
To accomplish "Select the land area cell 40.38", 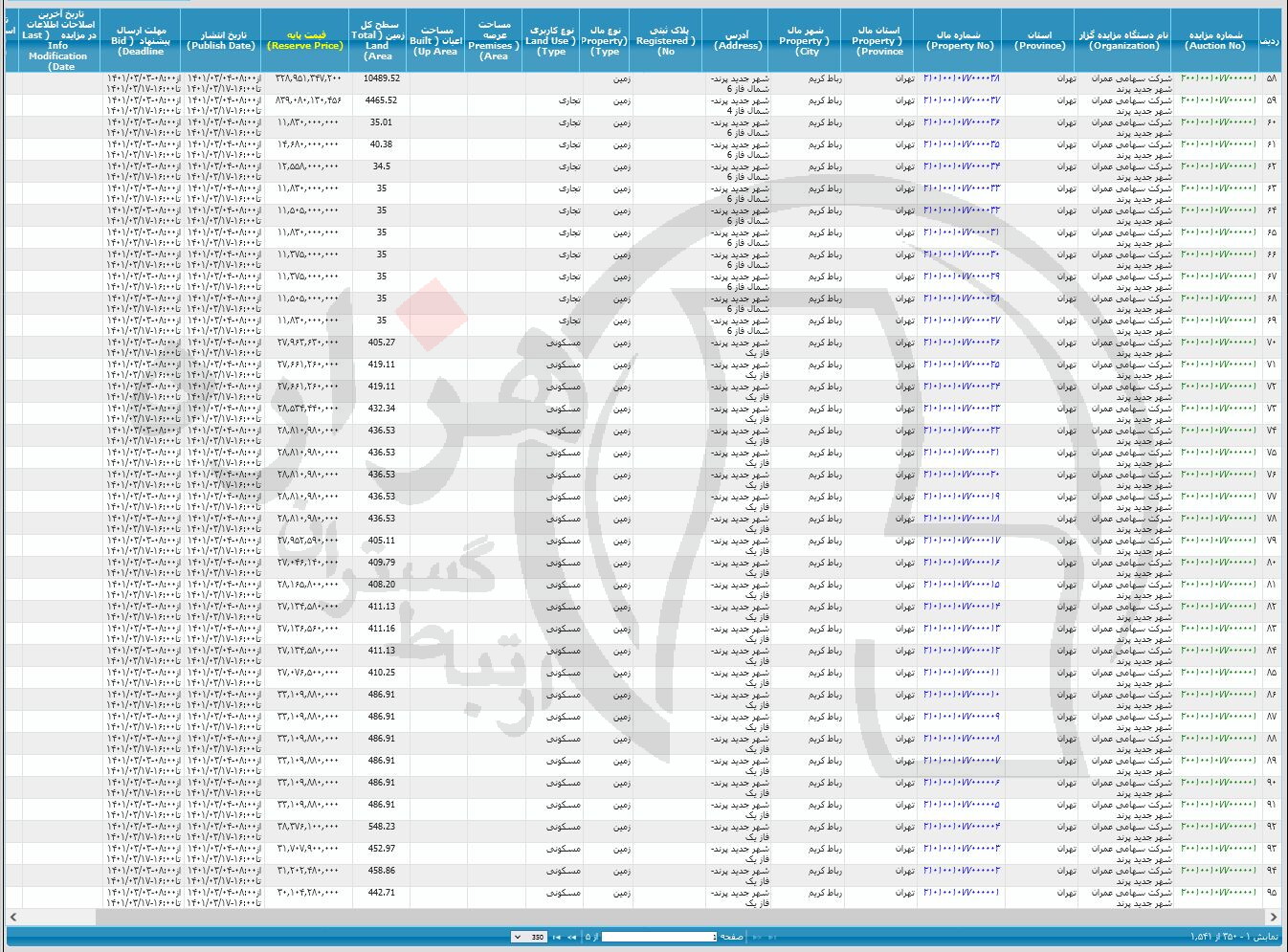I will pos(381,144).
